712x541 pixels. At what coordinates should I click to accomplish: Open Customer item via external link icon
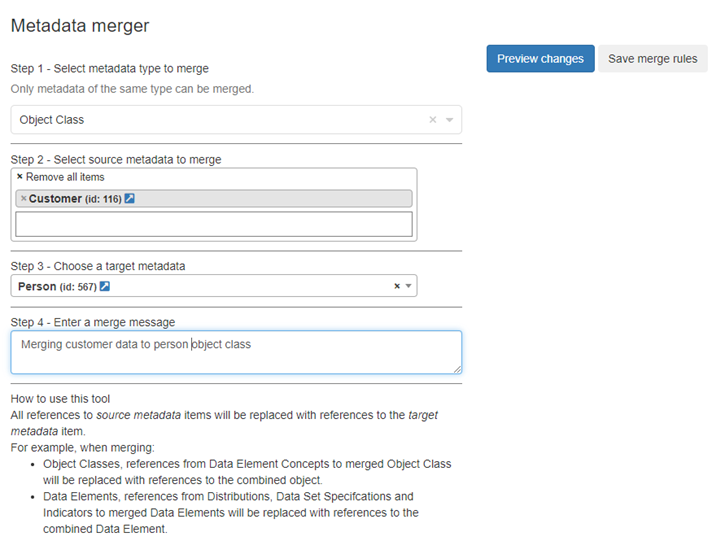click(x=130, y=199)
